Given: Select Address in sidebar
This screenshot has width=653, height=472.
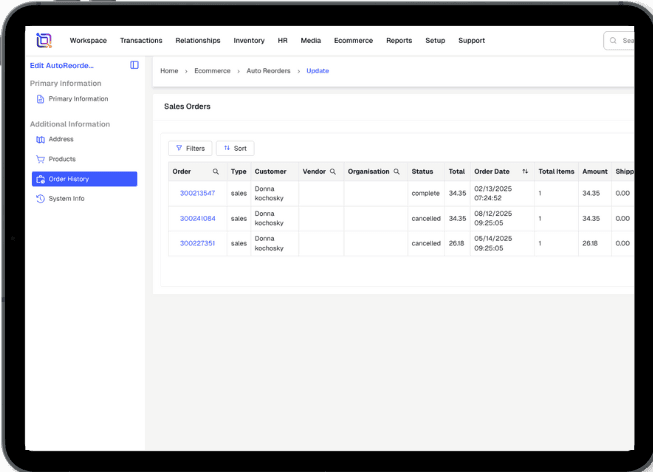Looking at the screenshot, I should point(61,139).
